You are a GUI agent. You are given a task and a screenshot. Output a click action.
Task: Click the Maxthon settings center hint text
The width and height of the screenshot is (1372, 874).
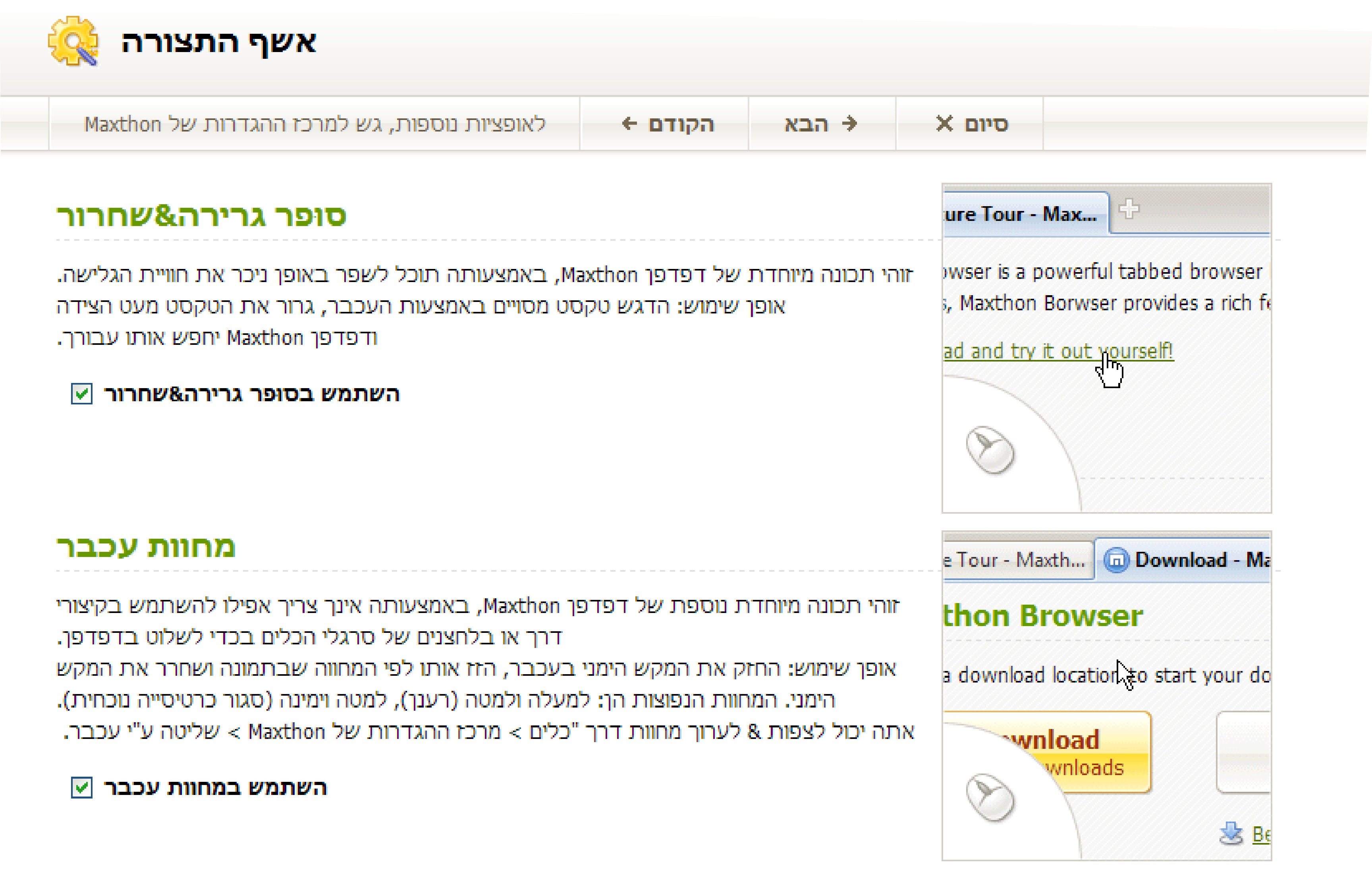pyautogui.click(x=315, y=124)
